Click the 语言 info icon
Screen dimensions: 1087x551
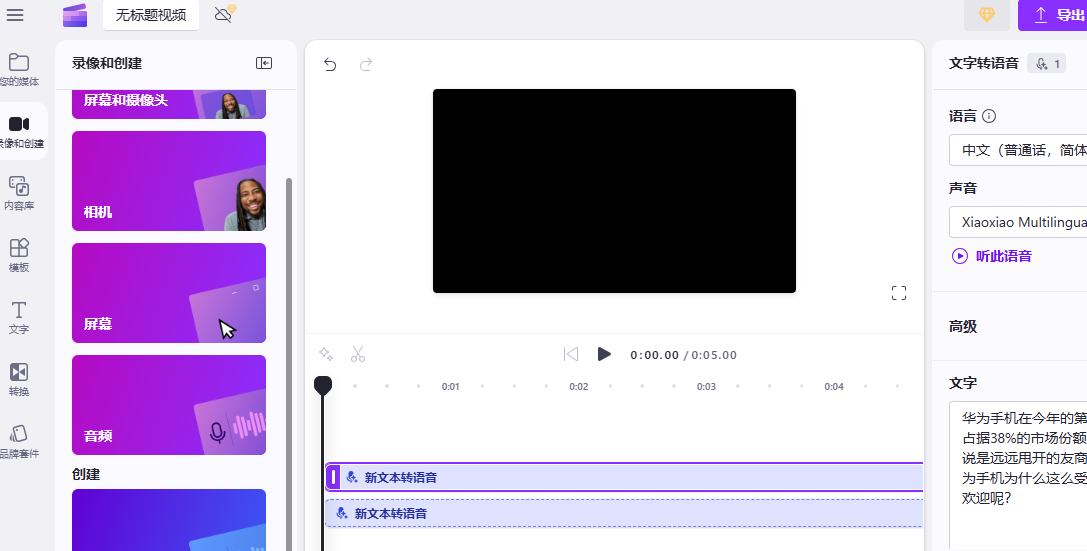coord(989,116)
